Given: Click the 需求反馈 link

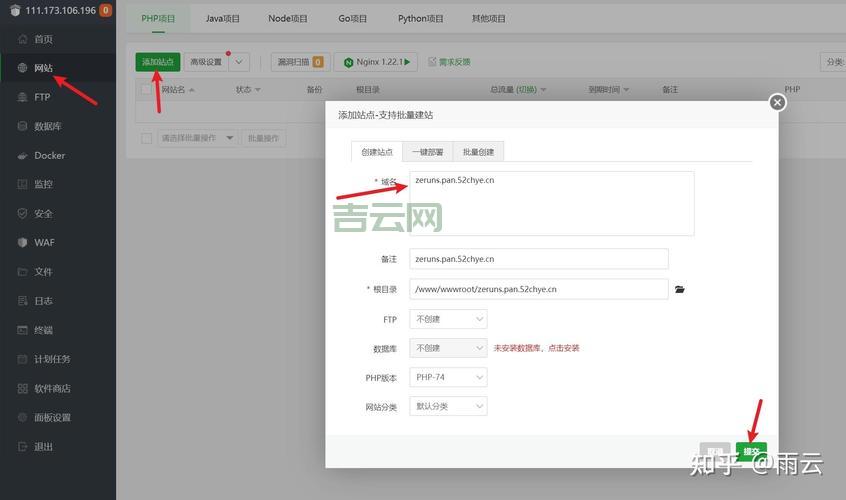Looking at the screenshot, I should (454, 62).
